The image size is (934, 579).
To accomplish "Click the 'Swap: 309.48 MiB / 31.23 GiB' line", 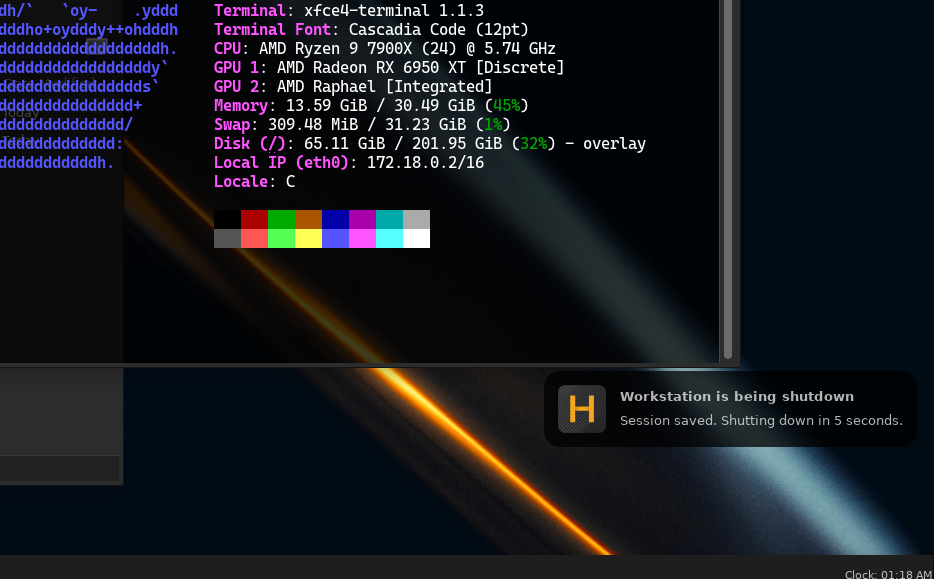I will pos(362,125).
